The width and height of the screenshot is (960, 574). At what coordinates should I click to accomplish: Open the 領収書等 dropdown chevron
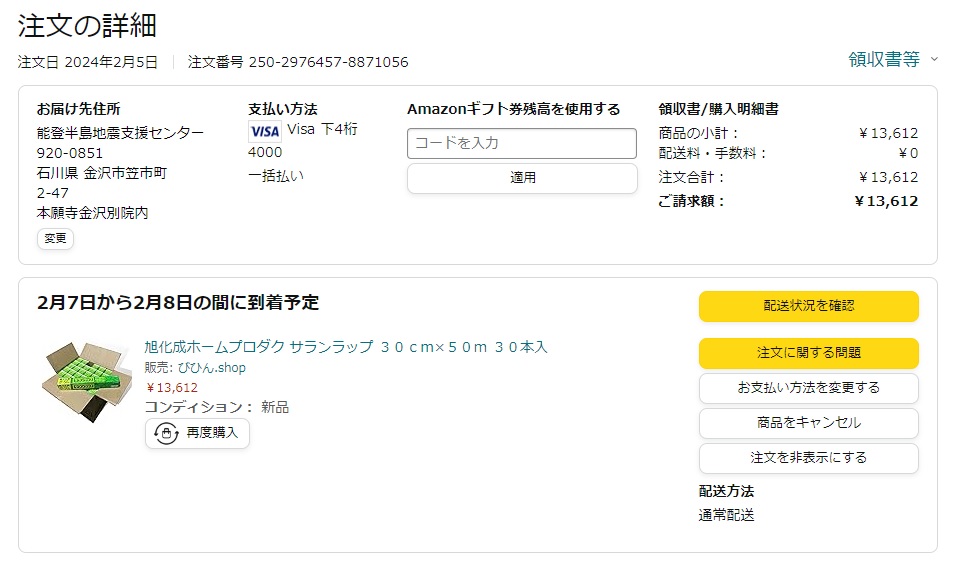pos(934,59)
